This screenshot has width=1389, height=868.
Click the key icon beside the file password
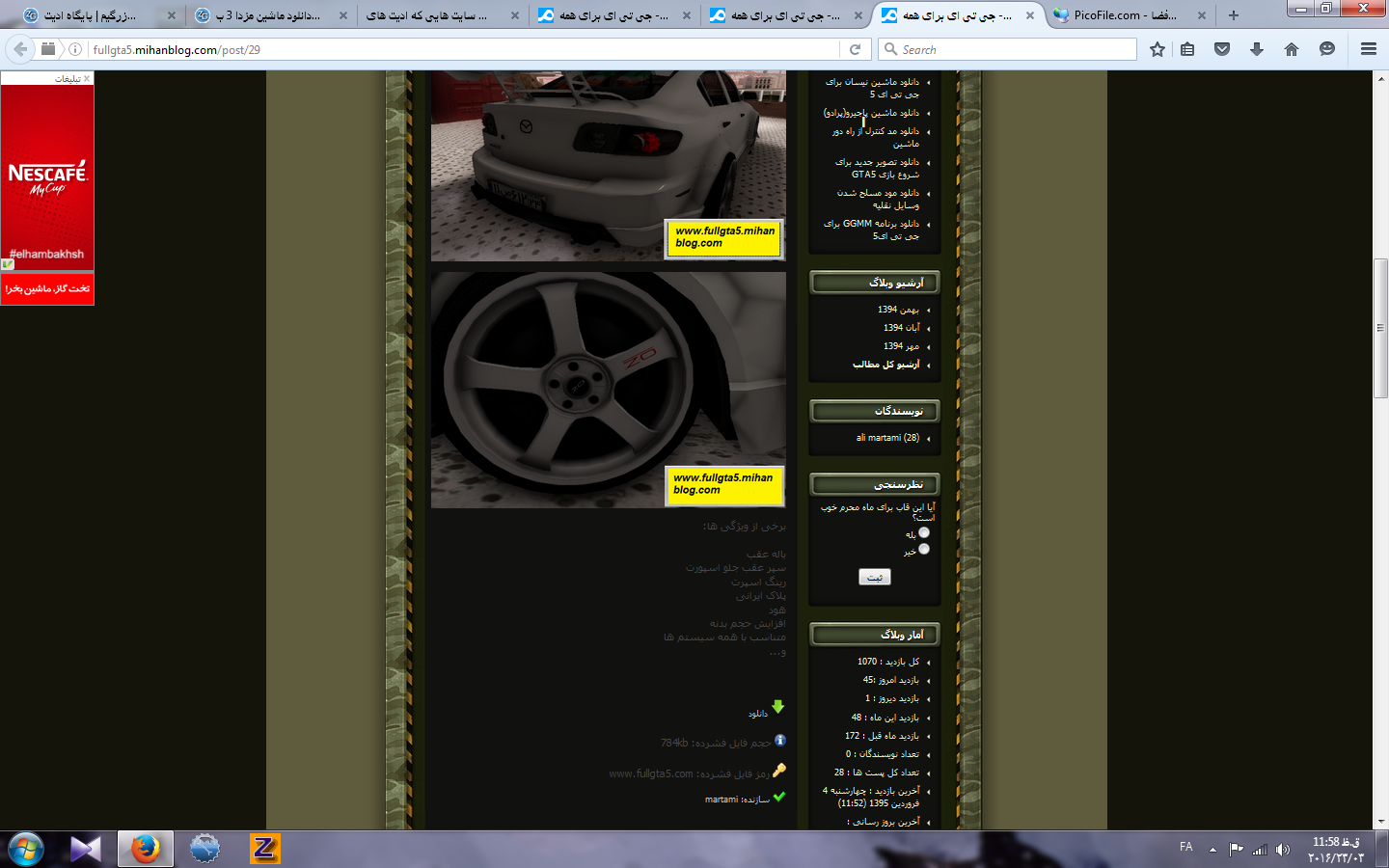point(779,770)
